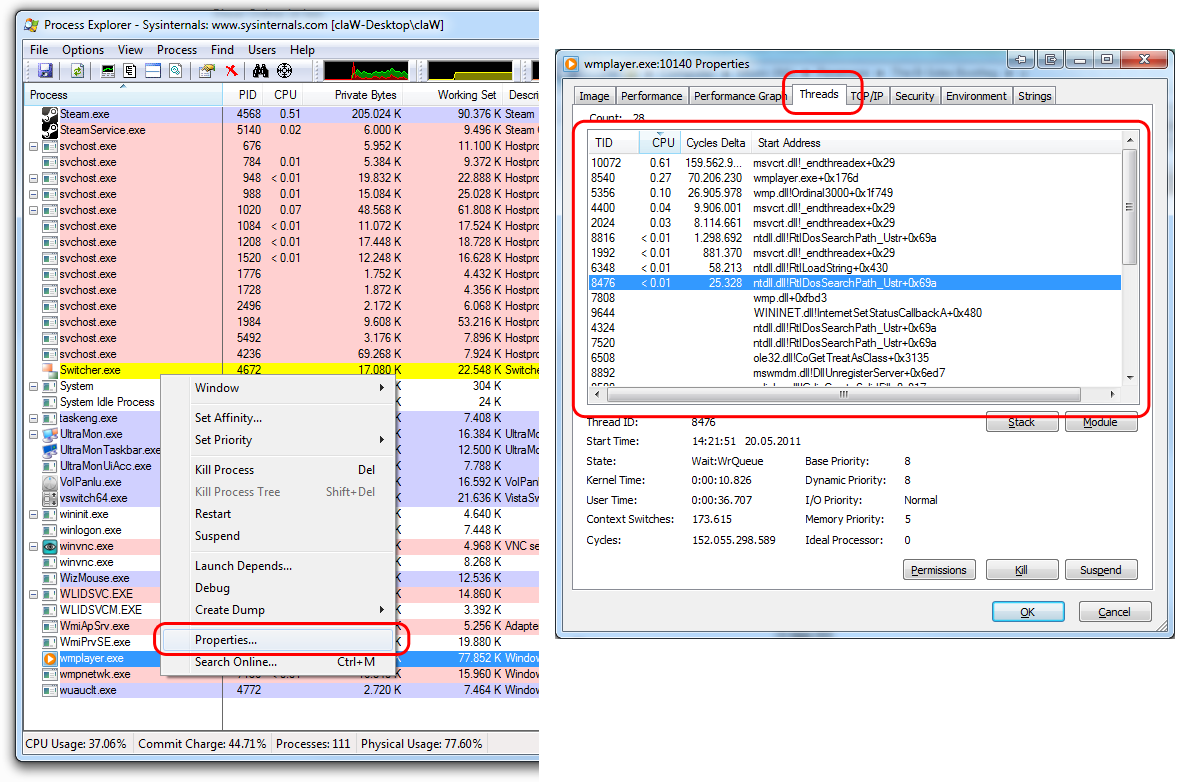Collapse the taskeng.exe tree node
Viewport: 1185px width, 782px height.
tap(33, 418)
